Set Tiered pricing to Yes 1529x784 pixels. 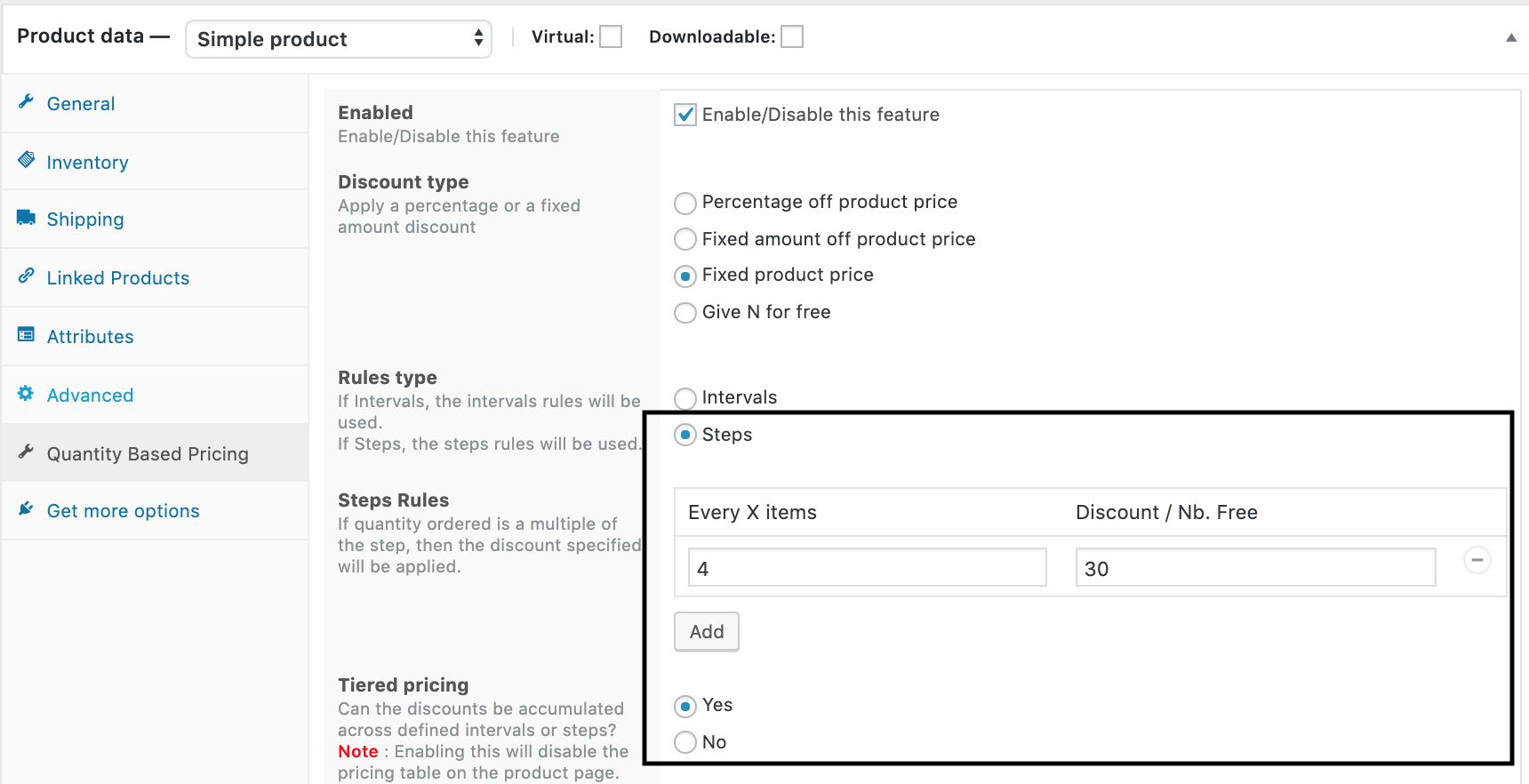[685, 707]
